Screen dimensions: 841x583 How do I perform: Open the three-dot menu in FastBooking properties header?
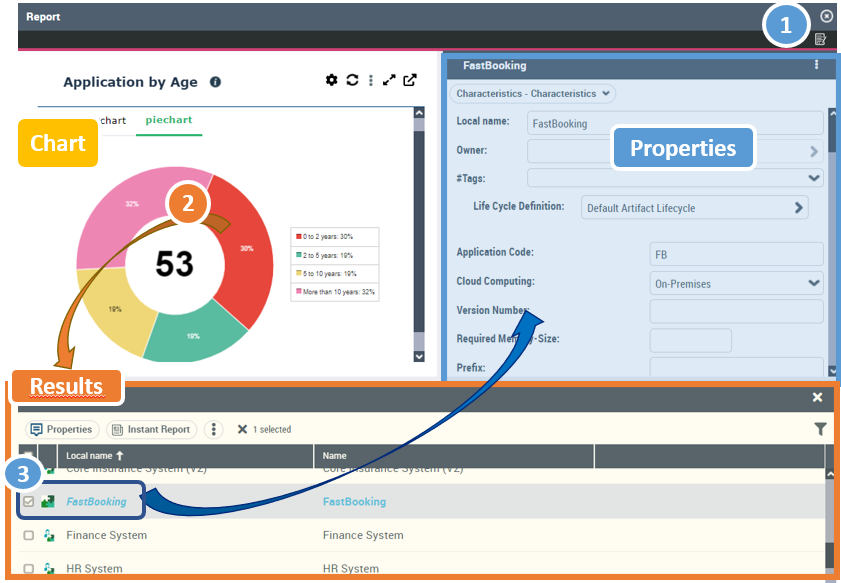pos(816,65)
